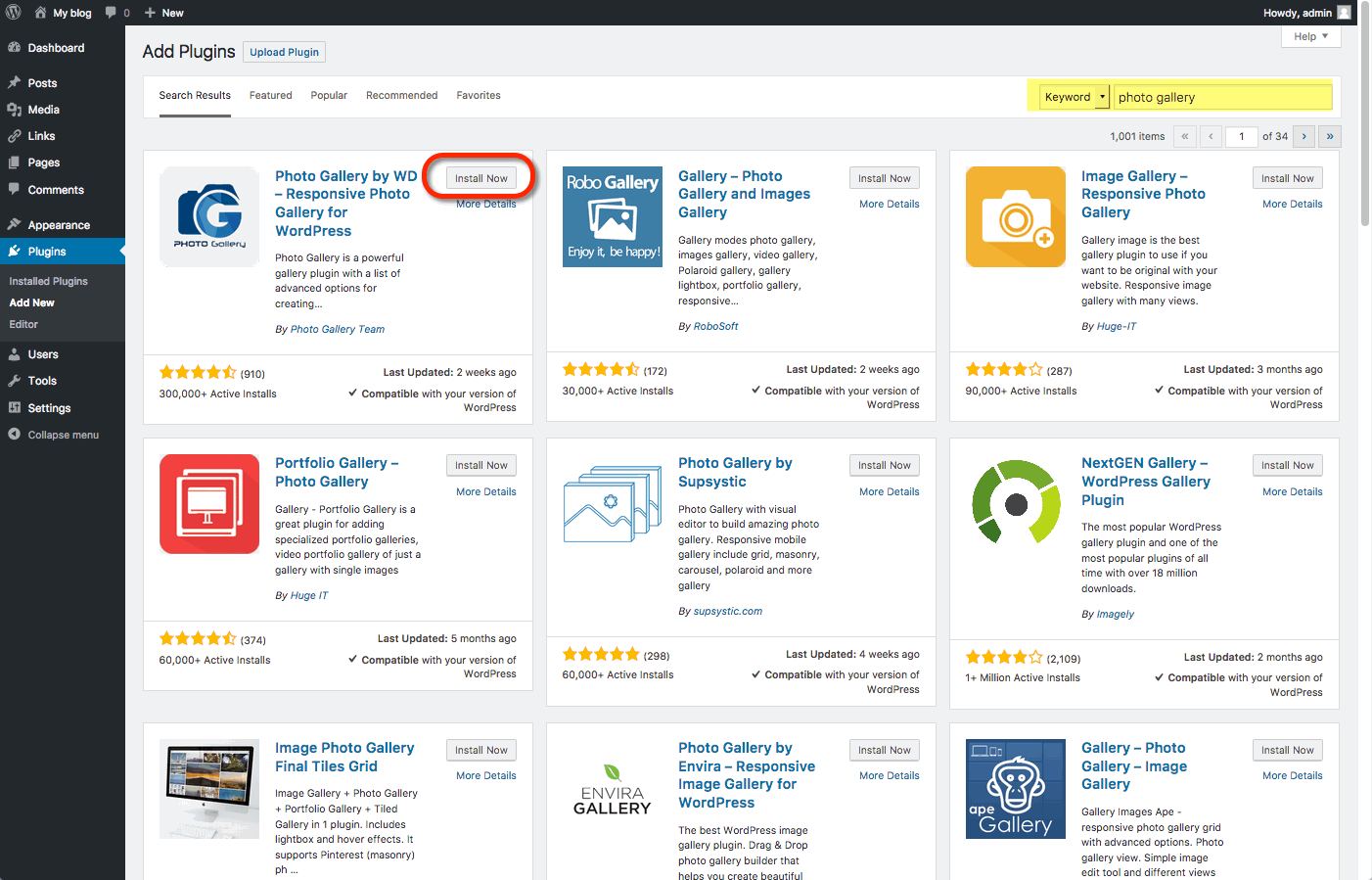Screen dimensions: 1372x880
Task: View More Details for NextGEN Gallery
Action: (x=1293, y=491)
